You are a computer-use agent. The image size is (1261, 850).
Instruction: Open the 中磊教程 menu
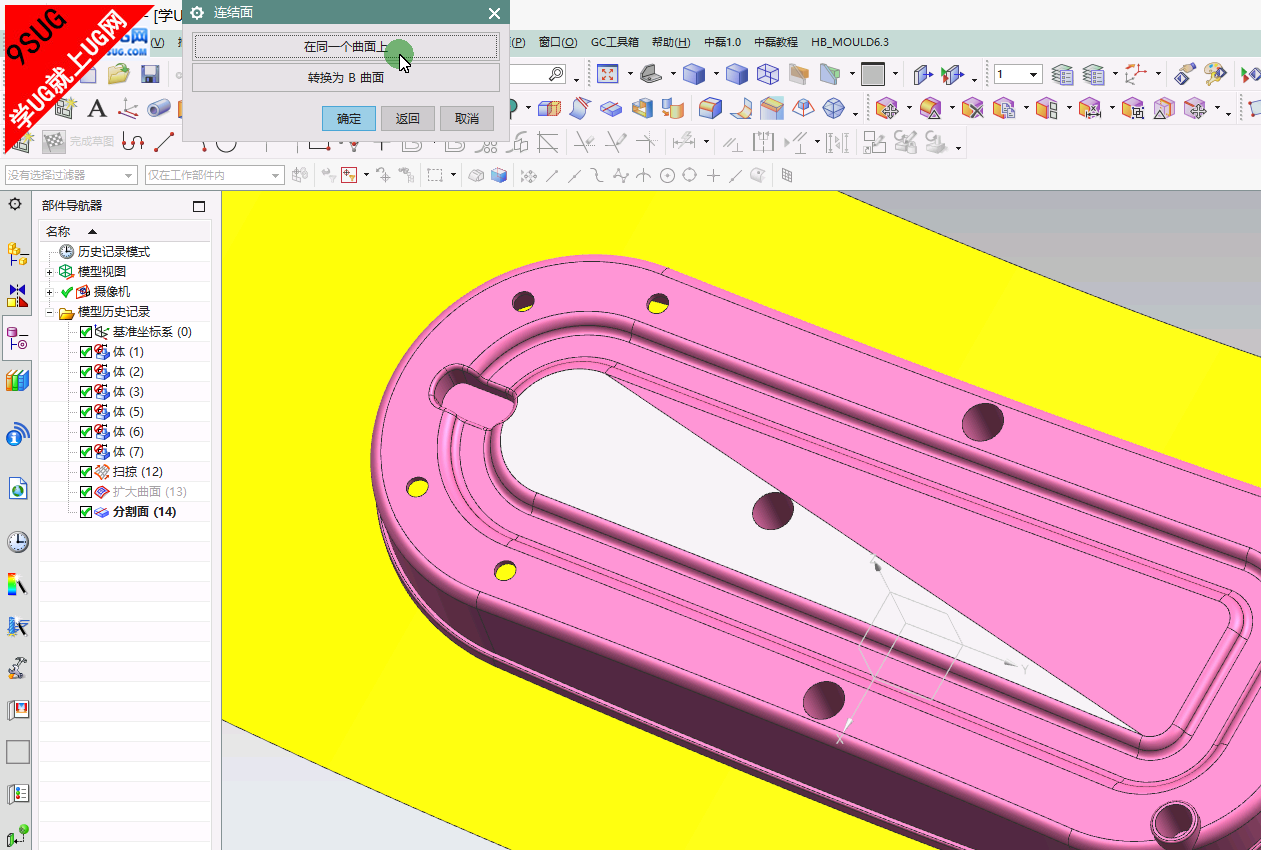(776, 42)
